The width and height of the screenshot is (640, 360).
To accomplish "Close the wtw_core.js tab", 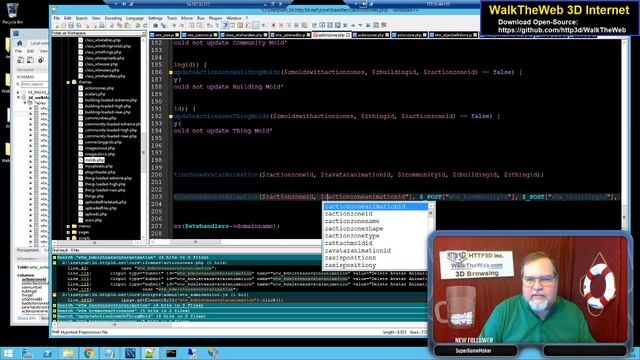I will pos(177,35).
